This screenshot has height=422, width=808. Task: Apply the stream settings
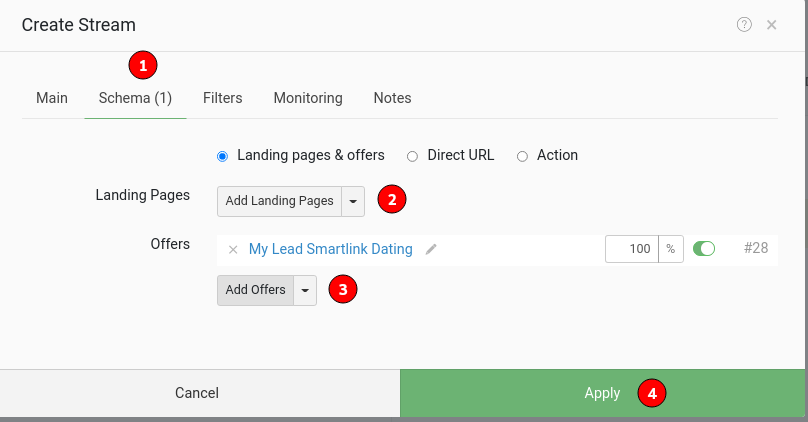click(602, 393)
